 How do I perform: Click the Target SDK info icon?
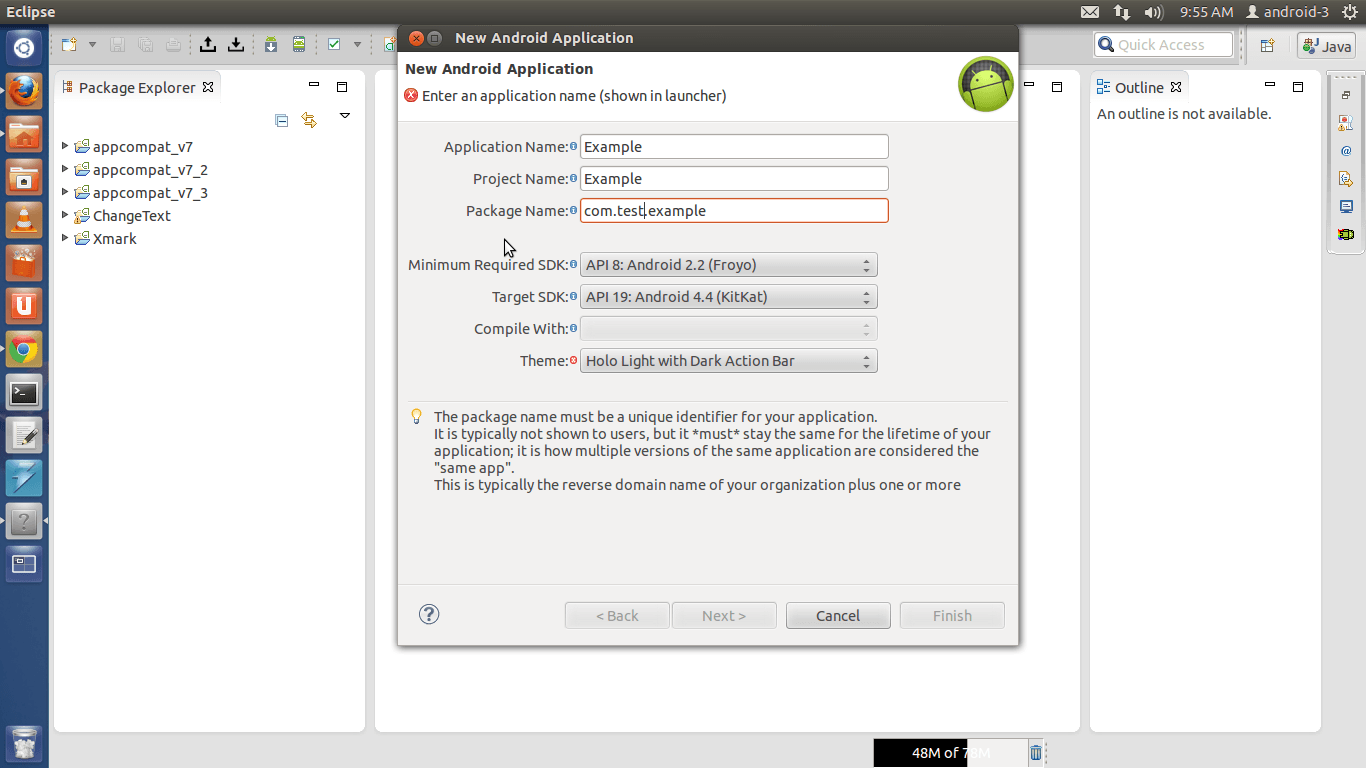coord(574,297)
